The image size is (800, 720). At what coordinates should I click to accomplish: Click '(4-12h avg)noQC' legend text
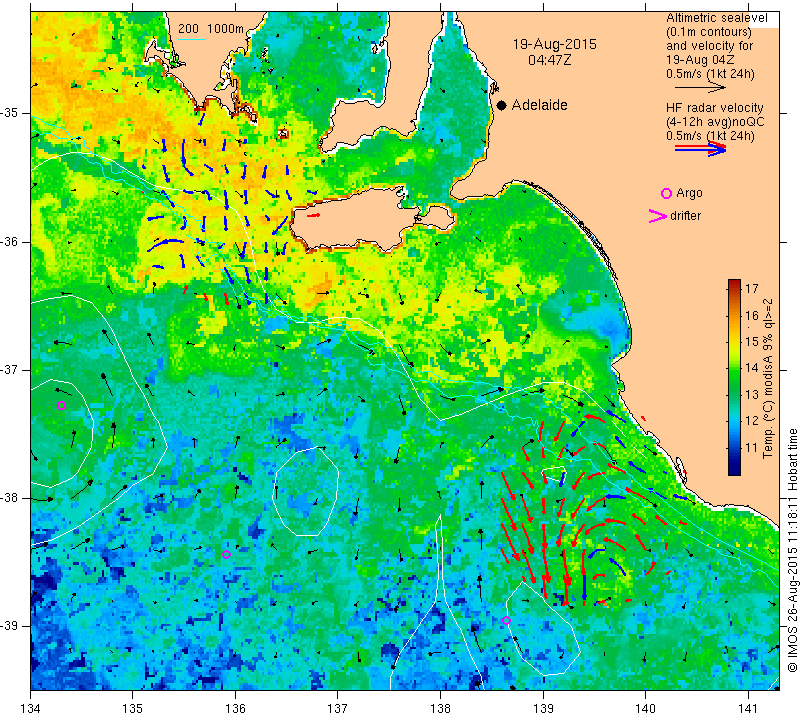[x=715, y=122]
